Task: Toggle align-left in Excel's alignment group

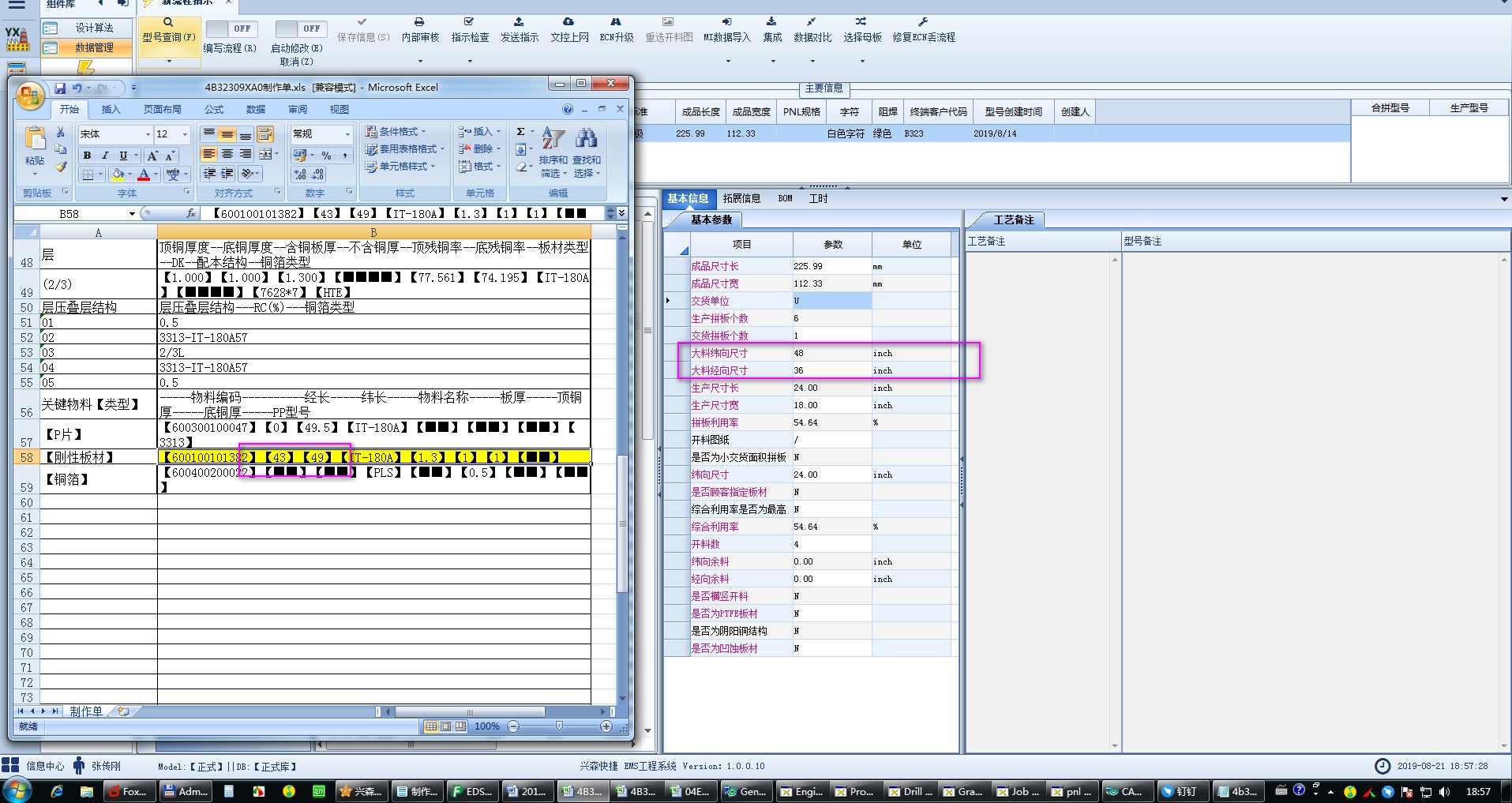Action: pyautogui.click(x=209, y=154)
